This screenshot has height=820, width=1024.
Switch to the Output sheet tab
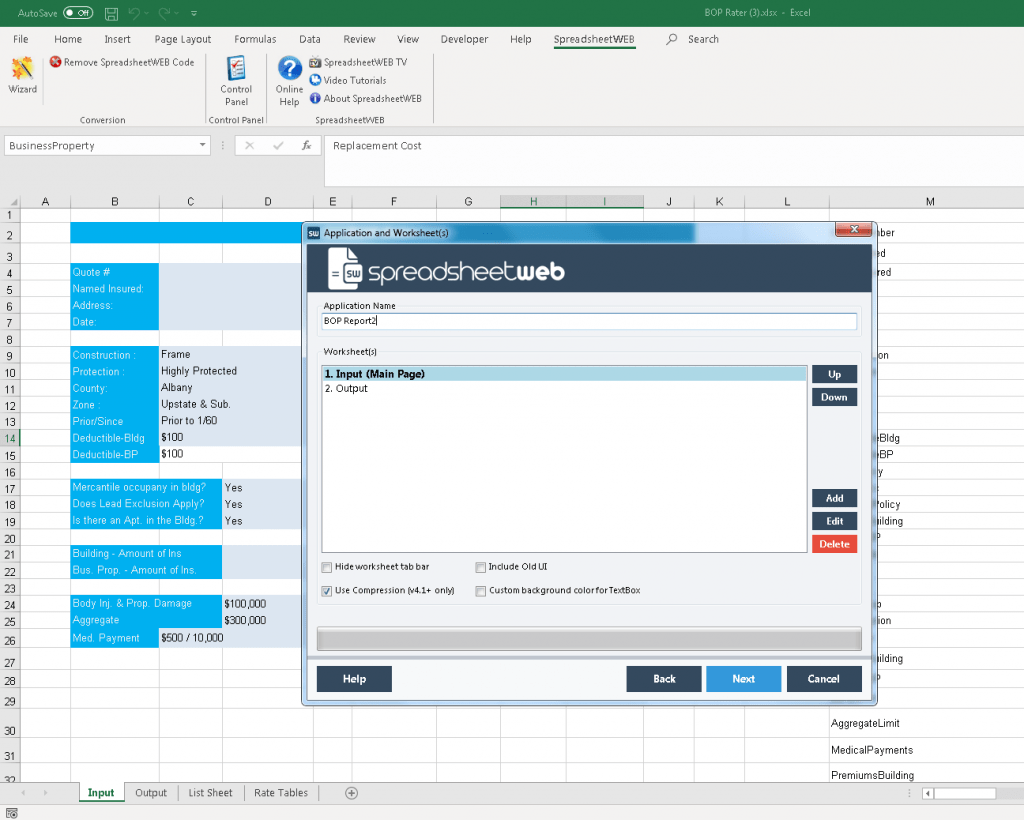point(151,793)
